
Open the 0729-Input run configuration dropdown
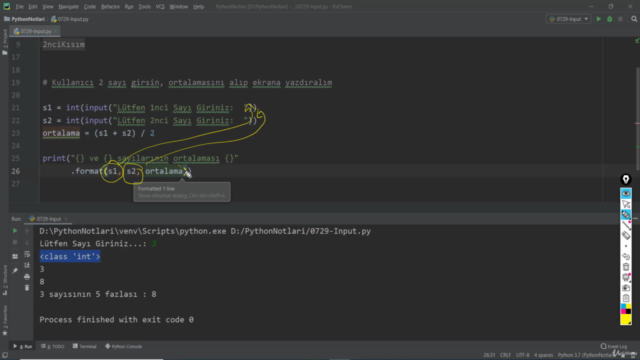click(569, 19)
